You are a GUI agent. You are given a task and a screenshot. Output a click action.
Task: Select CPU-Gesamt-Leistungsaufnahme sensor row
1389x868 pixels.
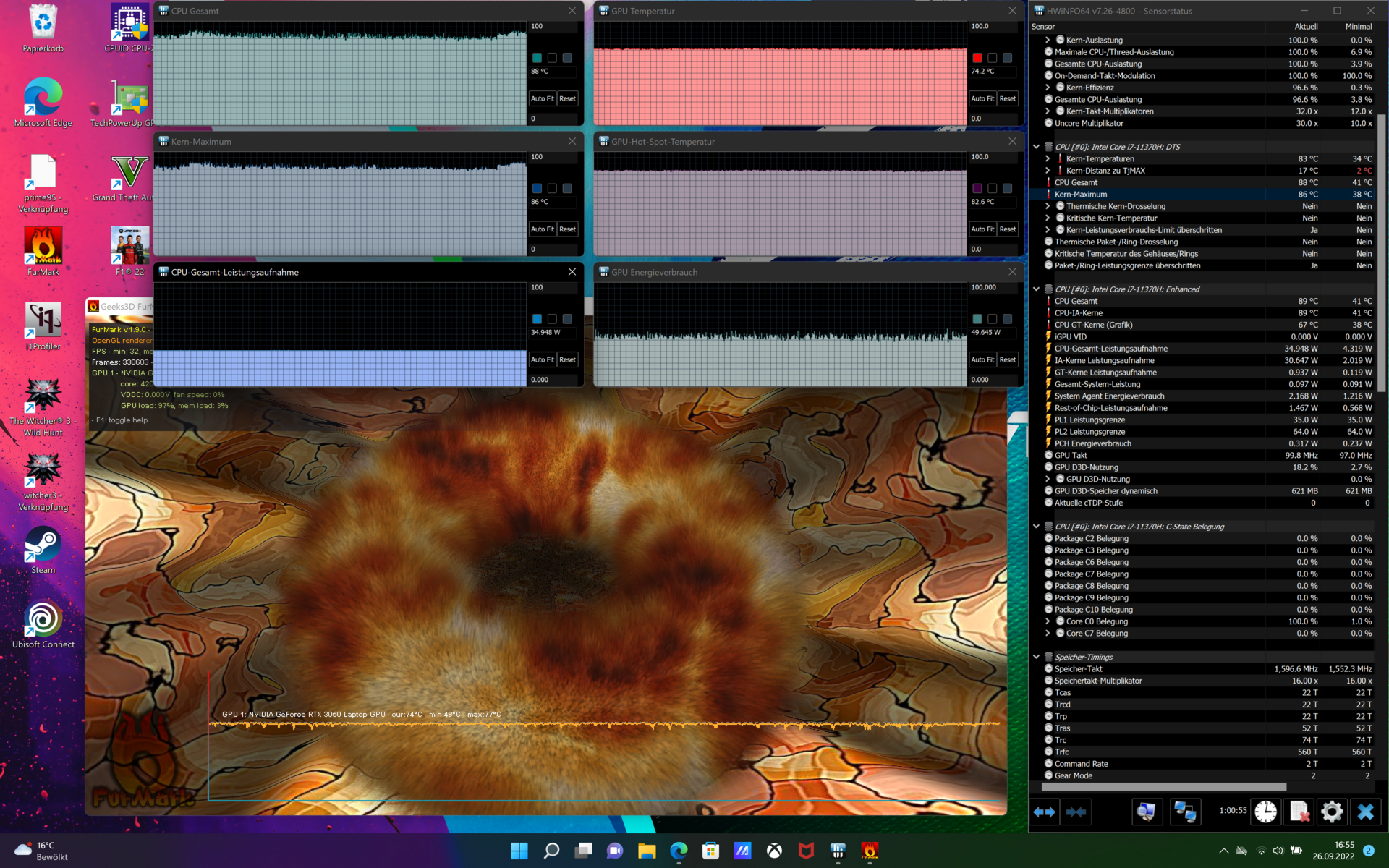click(1202, 349)
